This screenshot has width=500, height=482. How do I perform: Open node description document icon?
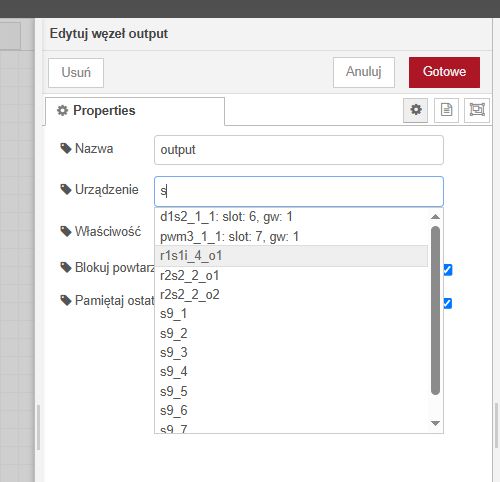[446, 110]
